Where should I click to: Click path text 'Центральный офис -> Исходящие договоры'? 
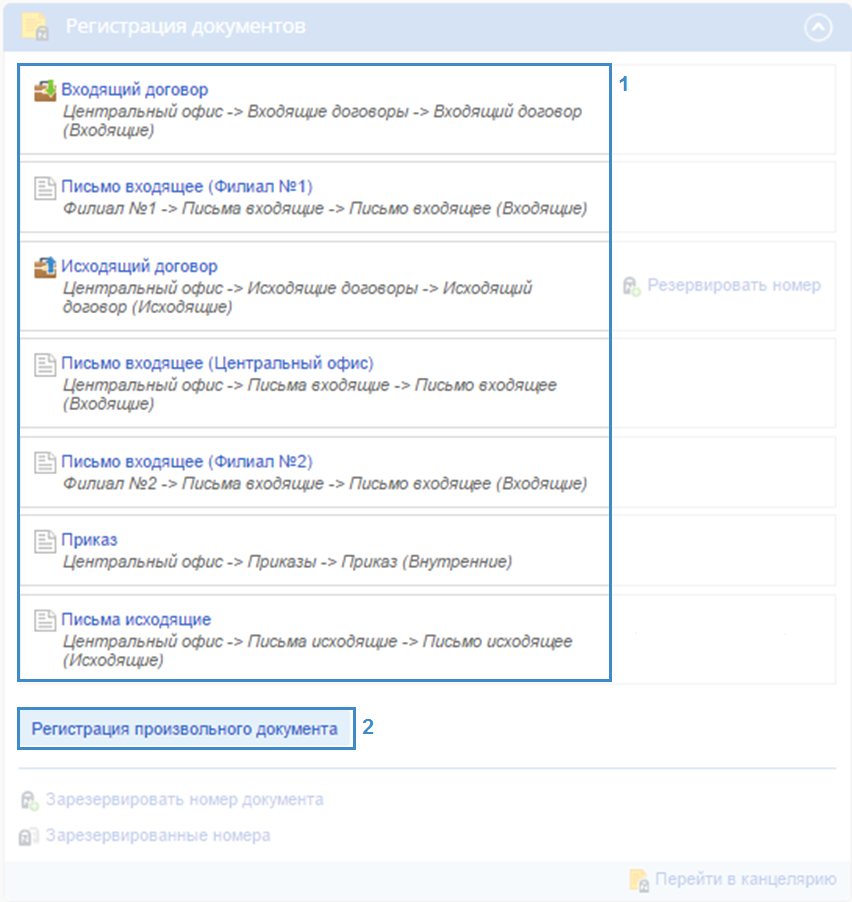click(x=297, y=297)
